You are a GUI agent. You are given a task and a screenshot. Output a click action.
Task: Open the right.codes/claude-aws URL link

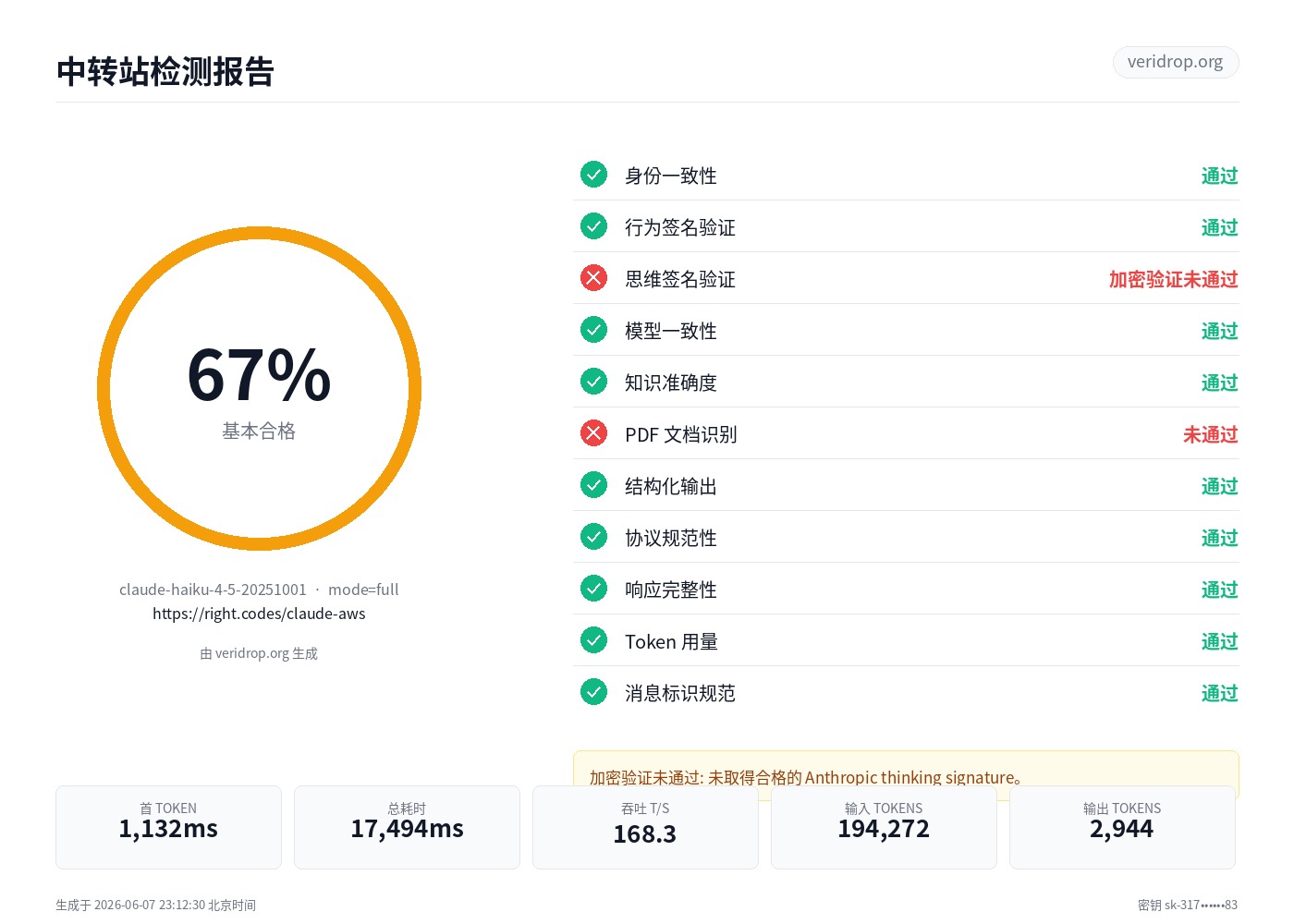259,614
